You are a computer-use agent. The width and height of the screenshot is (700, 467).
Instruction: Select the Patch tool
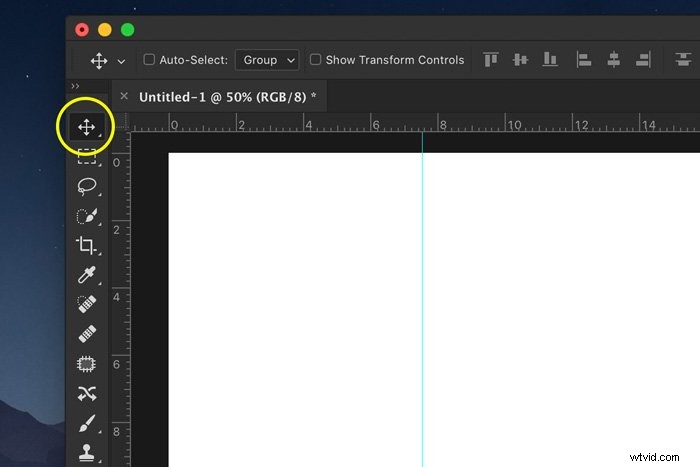tap(86, 364)
